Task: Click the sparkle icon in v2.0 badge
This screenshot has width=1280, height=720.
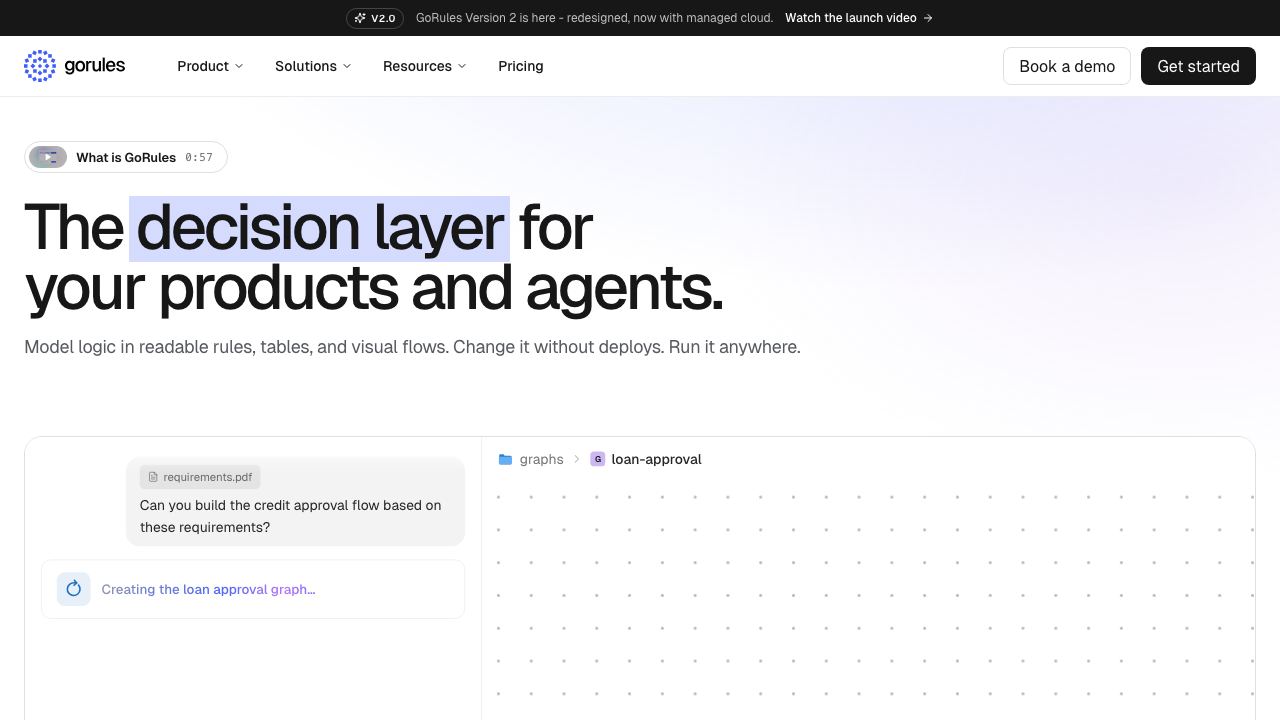Action: click(x=360, y=18)
